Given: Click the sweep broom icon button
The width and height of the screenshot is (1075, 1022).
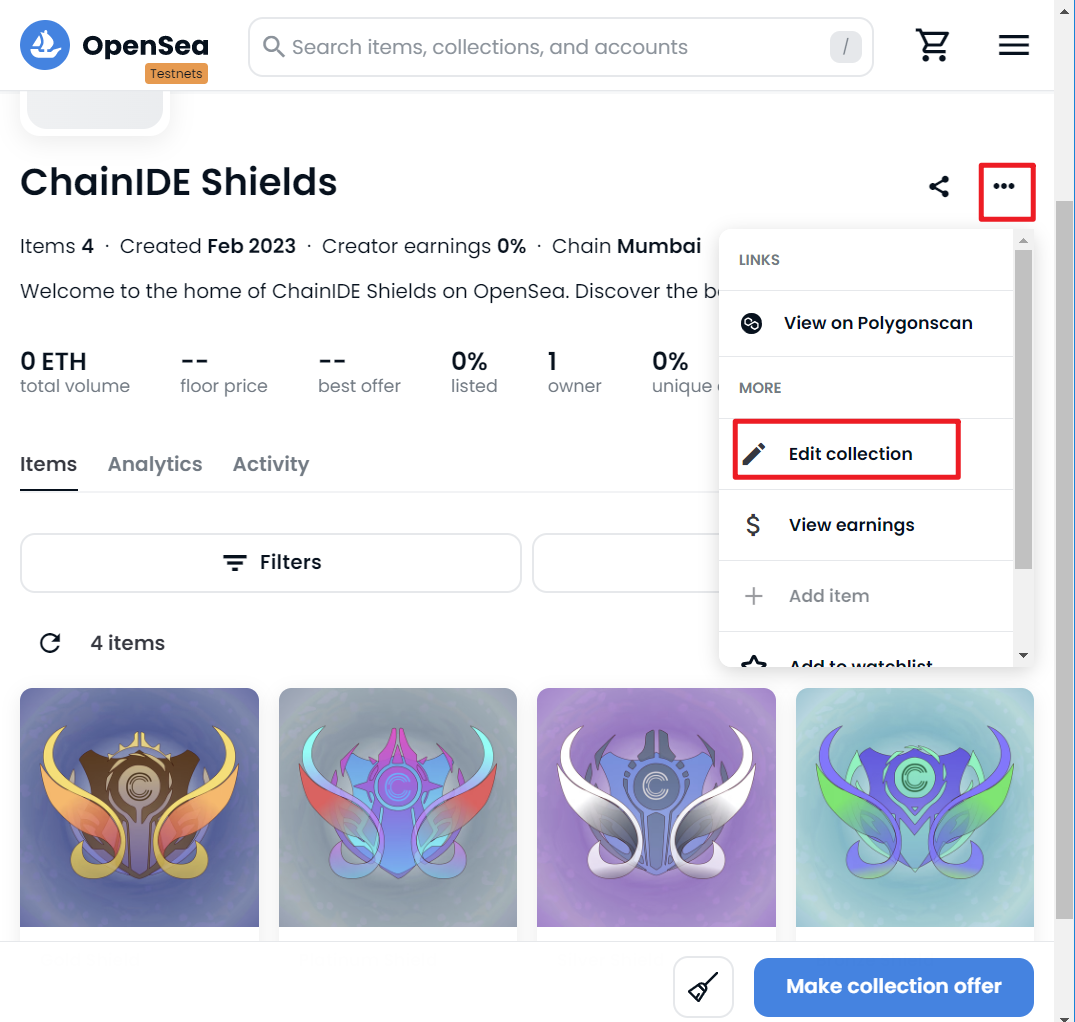Looking at the screenshot, I should (x=703, y=987).
